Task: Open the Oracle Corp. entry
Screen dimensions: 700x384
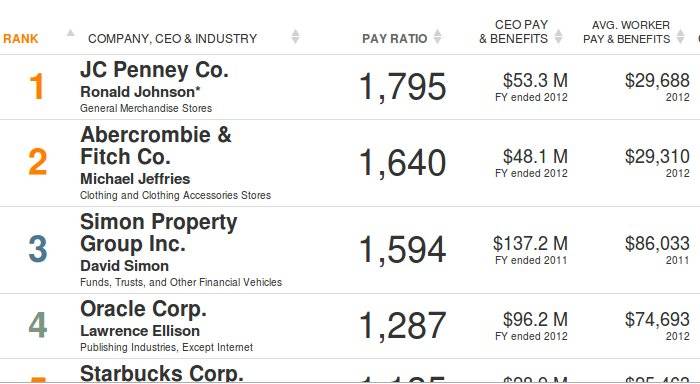Action: [x=143, y=309]
